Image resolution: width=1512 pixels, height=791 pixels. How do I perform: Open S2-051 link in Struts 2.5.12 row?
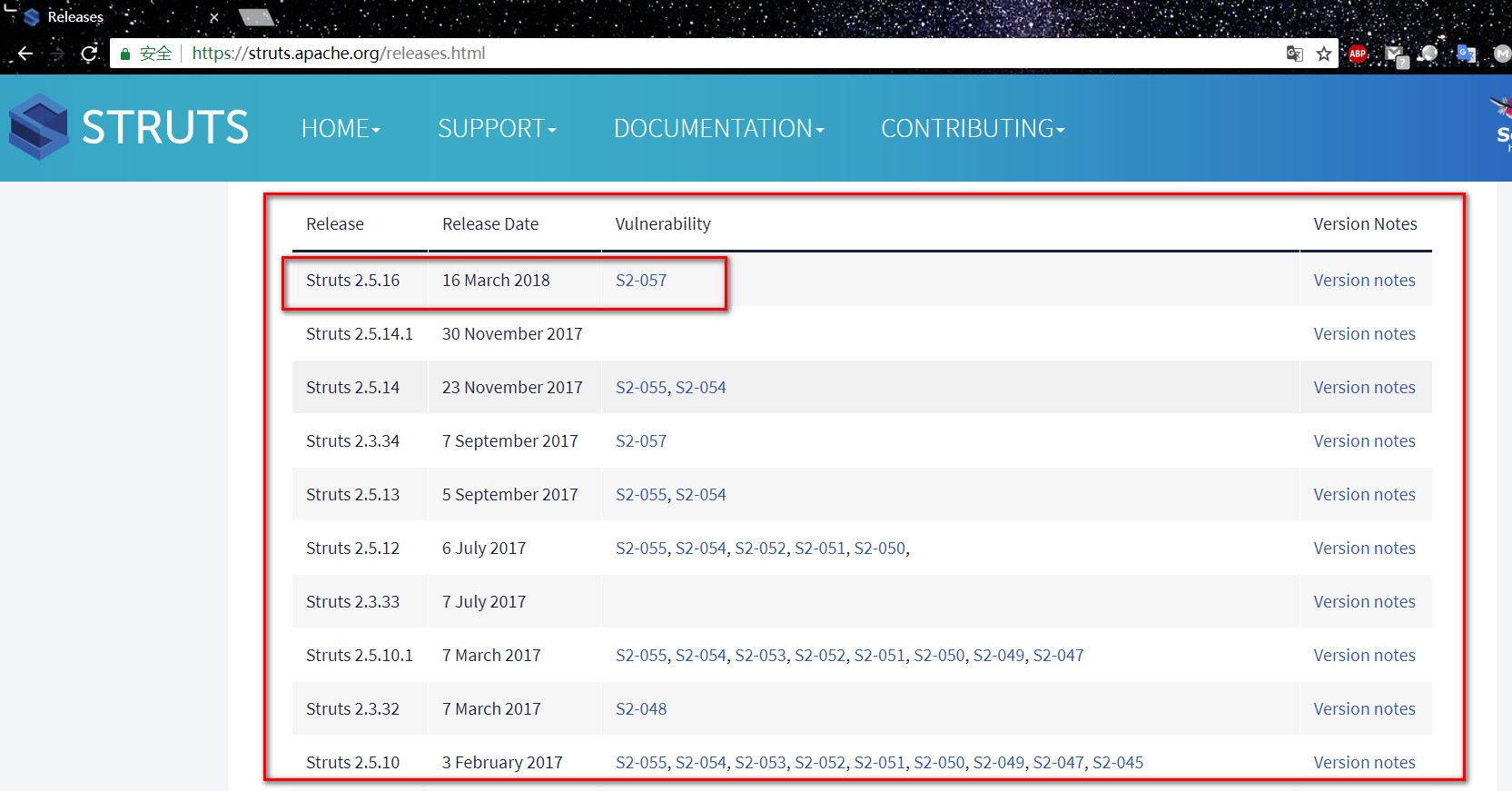(820, 549)
